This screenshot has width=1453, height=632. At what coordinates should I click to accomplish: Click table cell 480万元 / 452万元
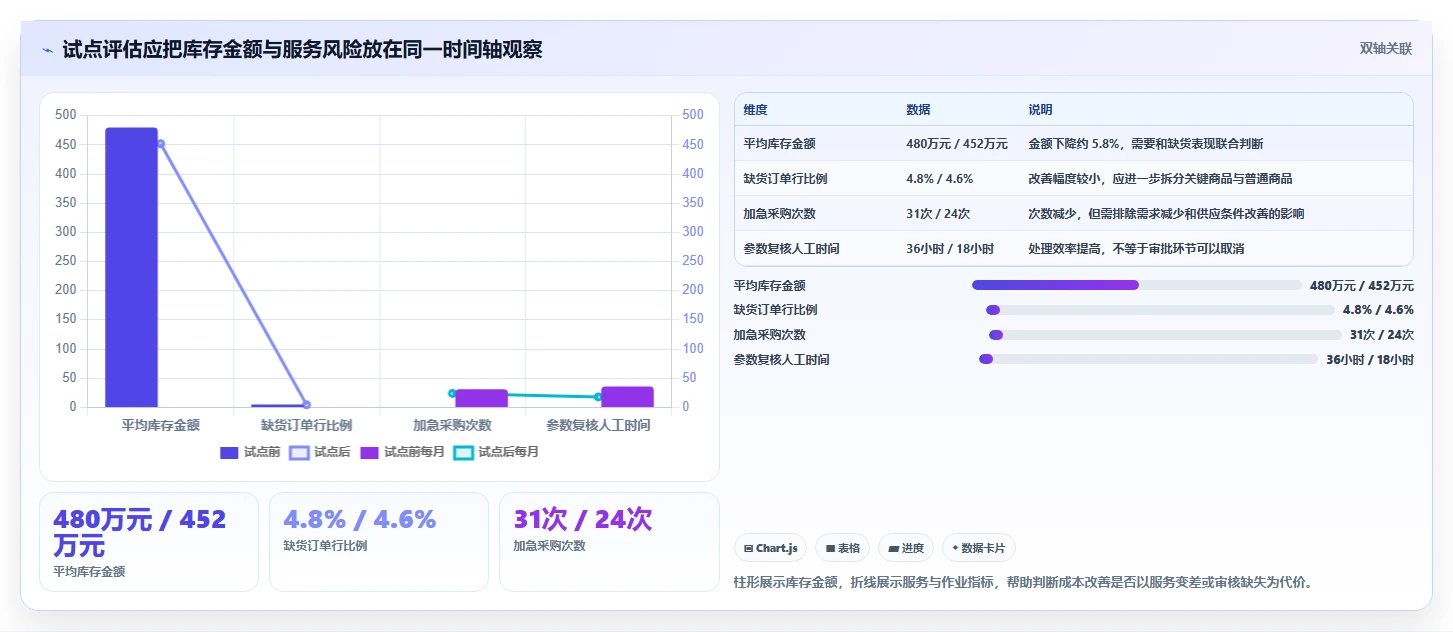pyautogui.click(x=957, y=144)
